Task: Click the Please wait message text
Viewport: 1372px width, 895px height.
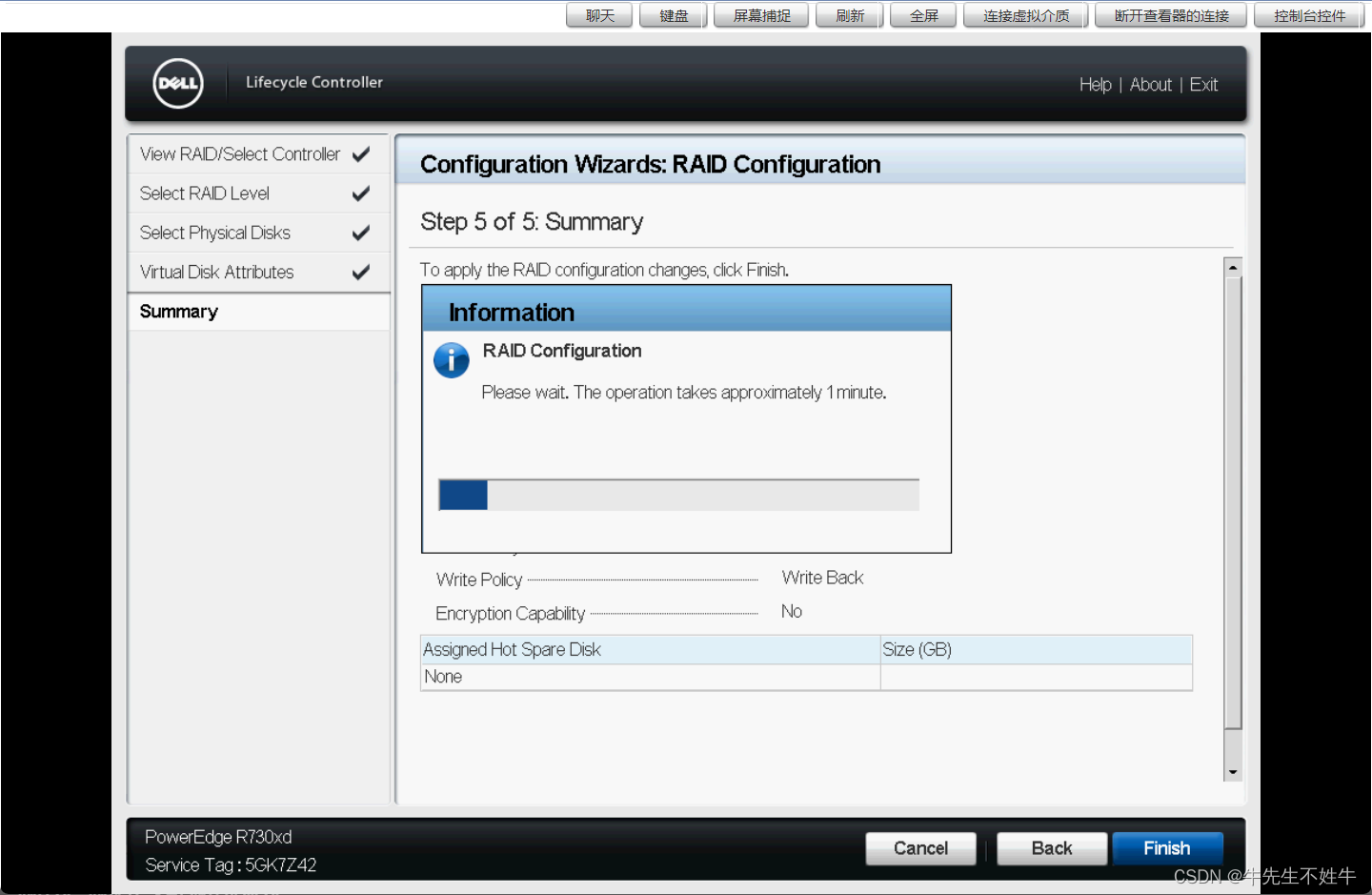Action: (684, 393)
